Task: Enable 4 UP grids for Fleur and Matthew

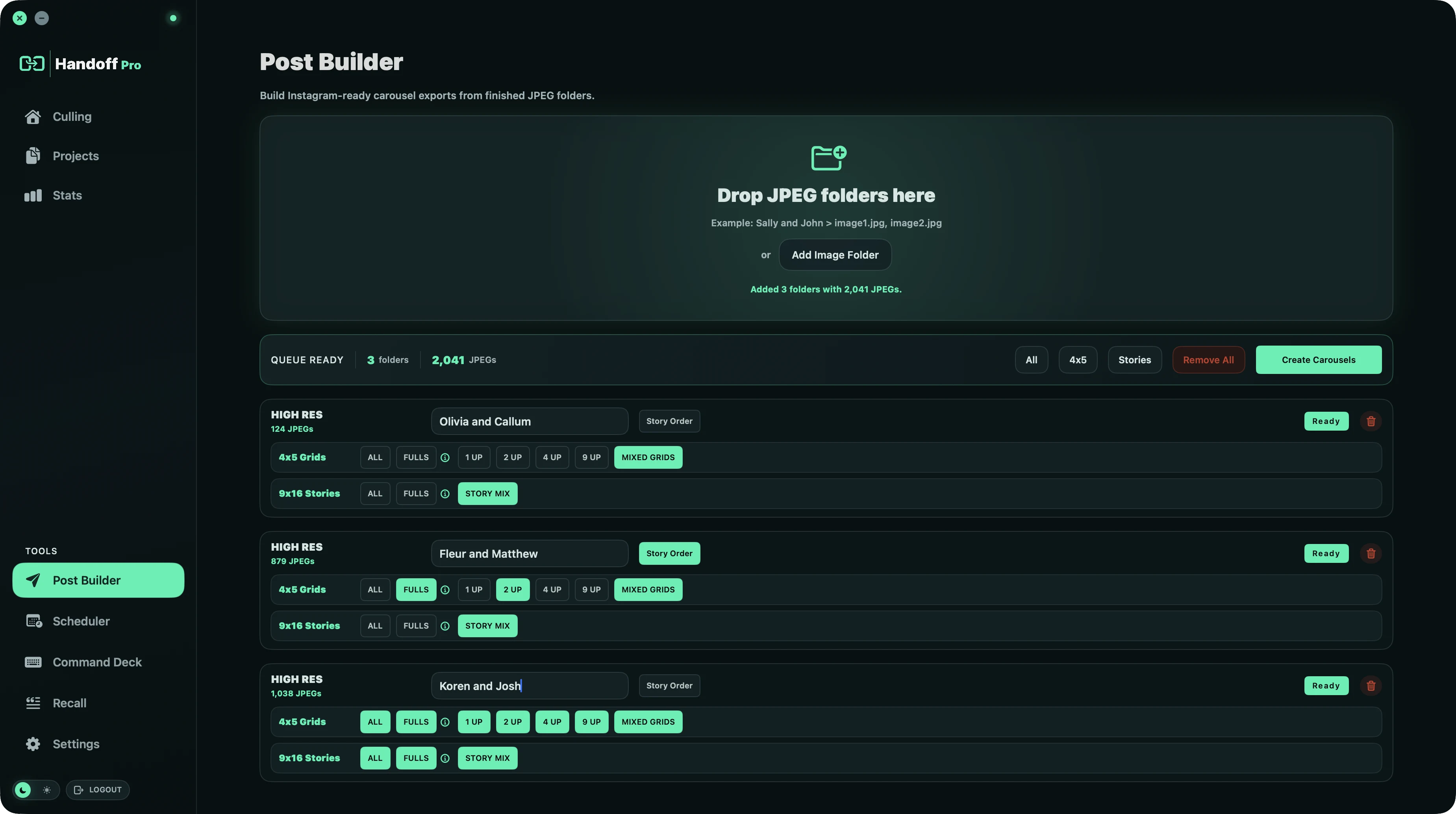Action: point(552,590)
